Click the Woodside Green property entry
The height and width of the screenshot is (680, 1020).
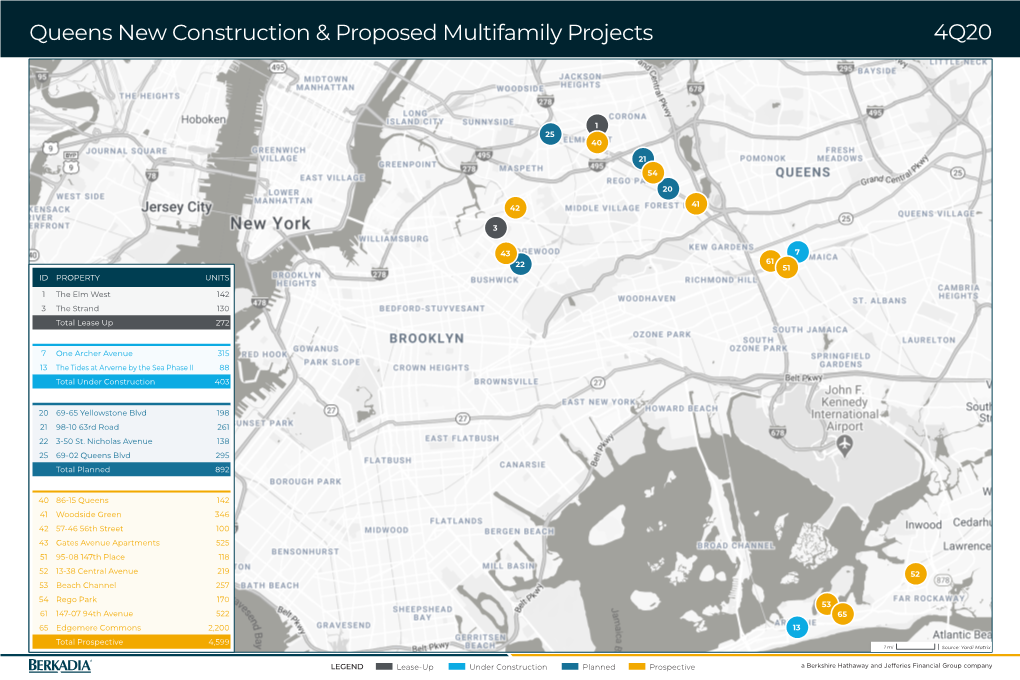tap(132, 514)
